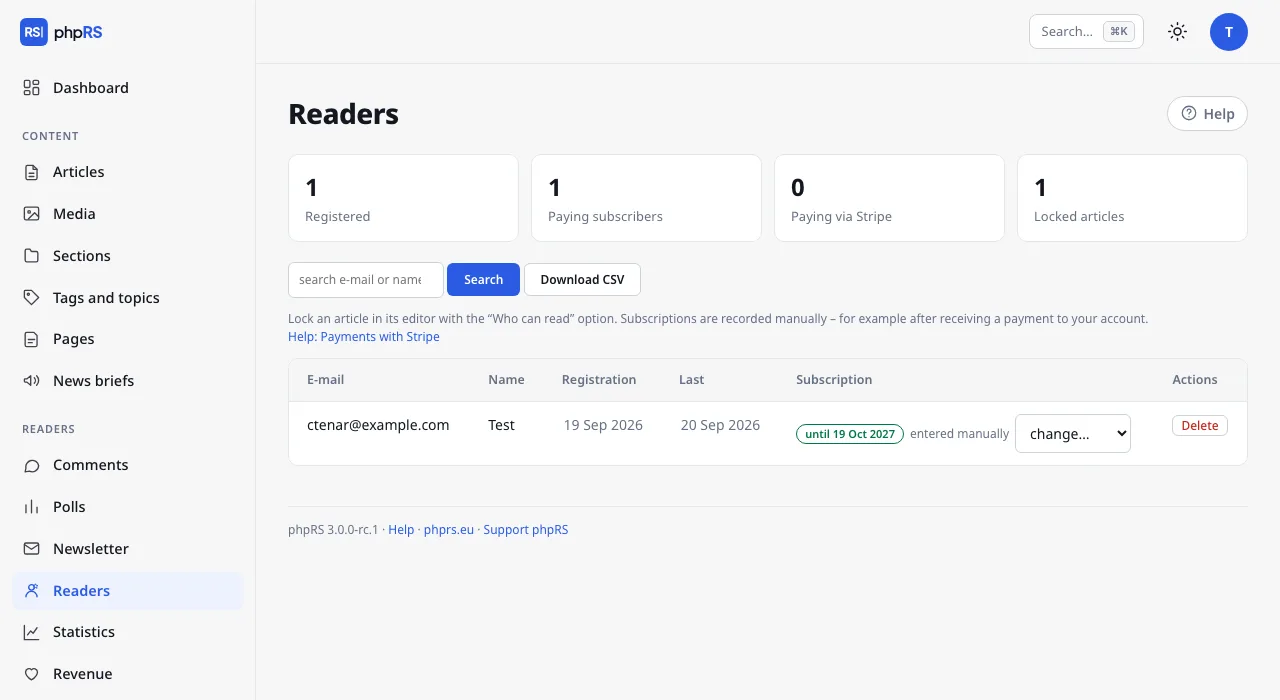Click the Statistics line chart icon
The image size is (1280, 700).
pos(32,632)
